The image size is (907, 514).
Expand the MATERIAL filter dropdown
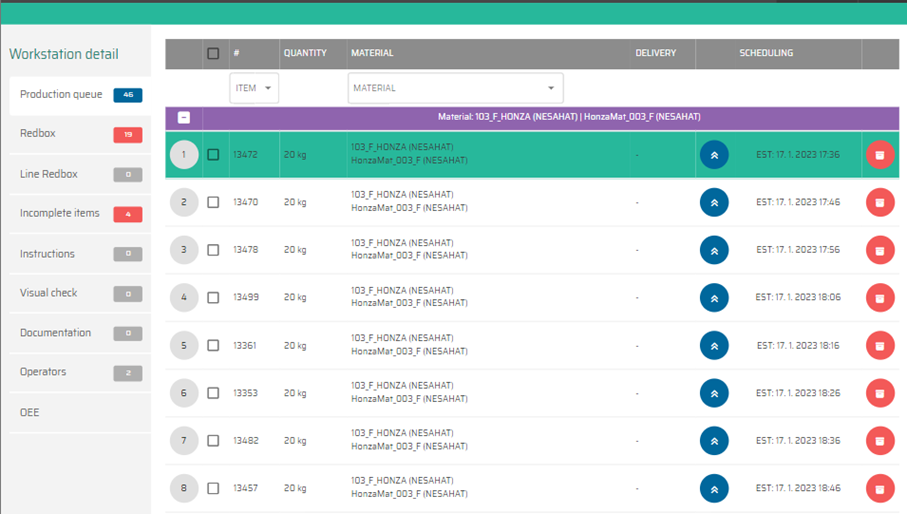[x=455, y=88]
